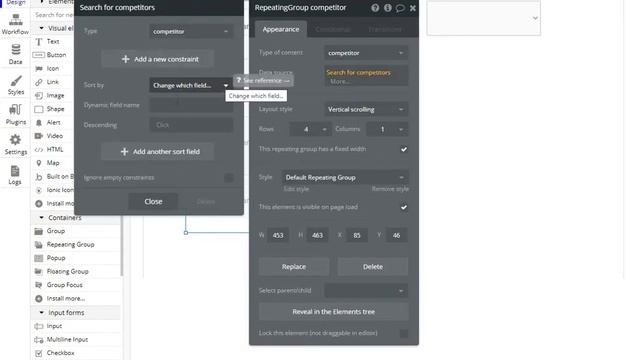Select the Group container icon
640x360 pixels.
pos(39,231)
